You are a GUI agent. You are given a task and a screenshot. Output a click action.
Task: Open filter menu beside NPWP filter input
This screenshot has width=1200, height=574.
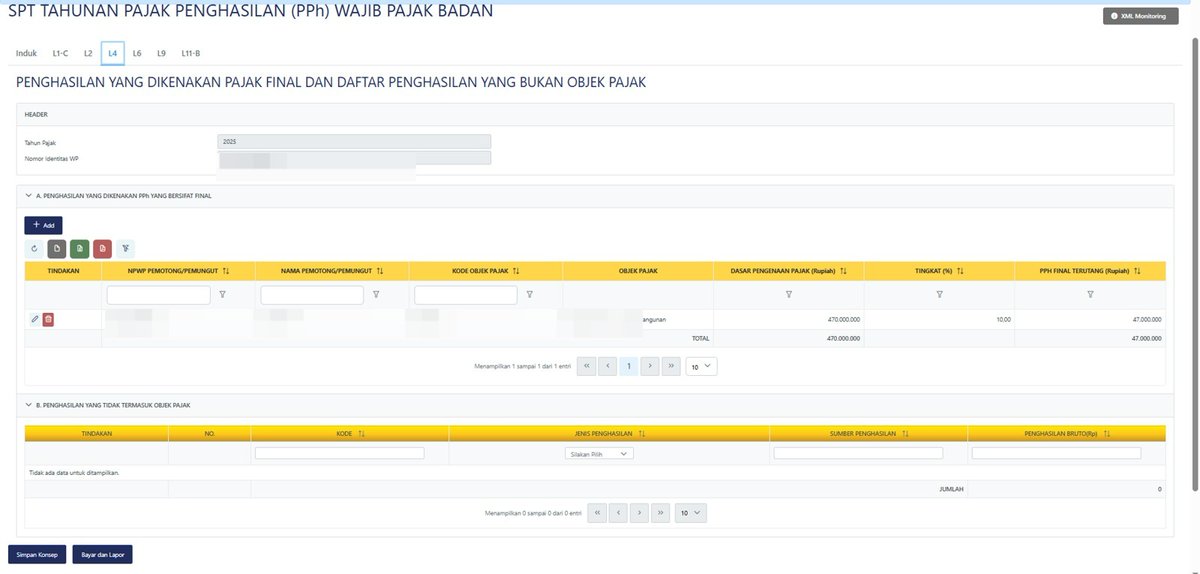222,295
